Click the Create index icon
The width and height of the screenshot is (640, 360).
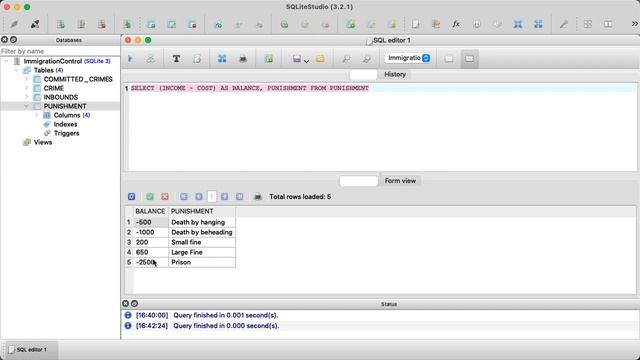click(x=218, y=24)
